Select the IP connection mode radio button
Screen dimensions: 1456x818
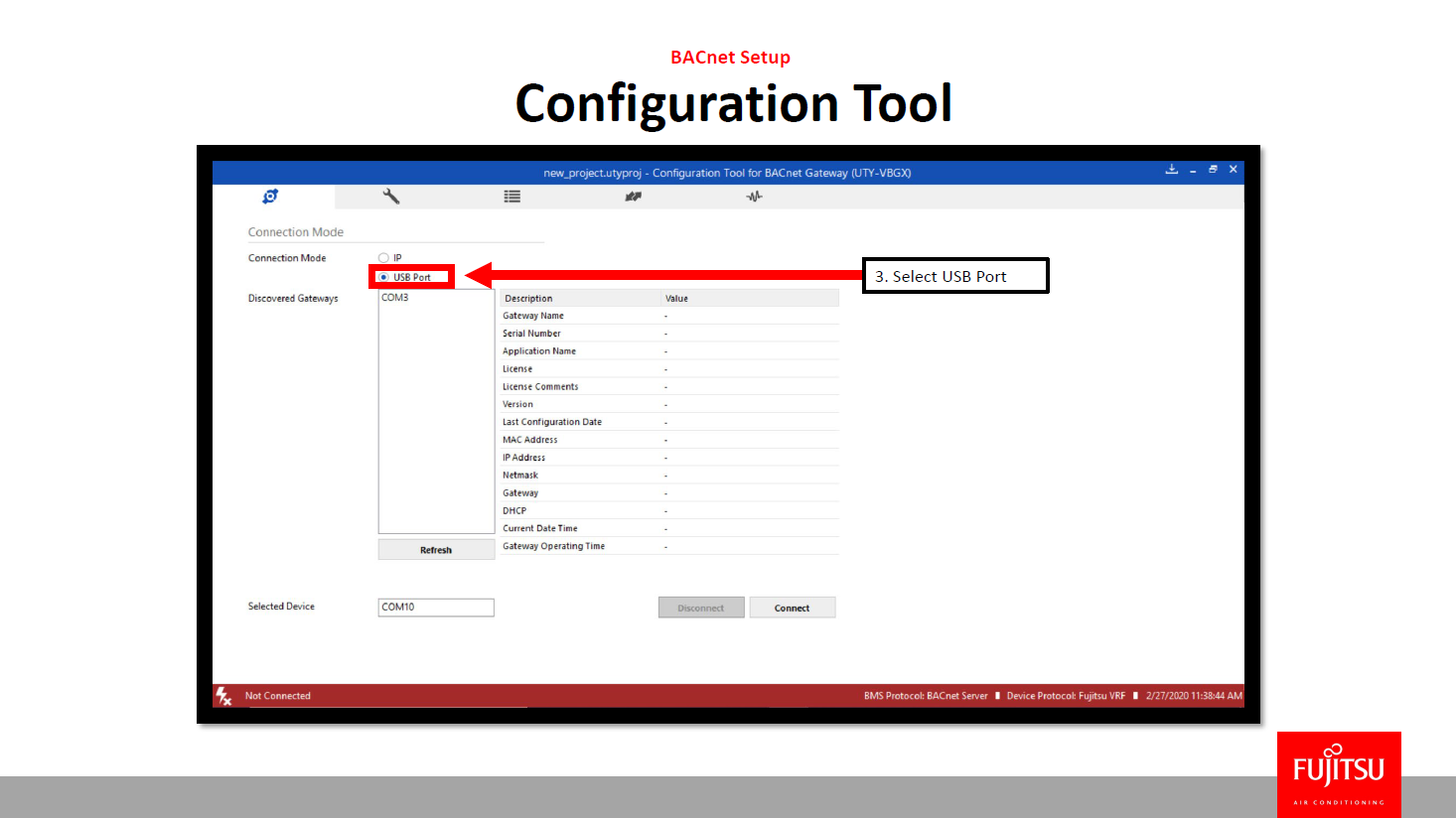coord(383,258)
